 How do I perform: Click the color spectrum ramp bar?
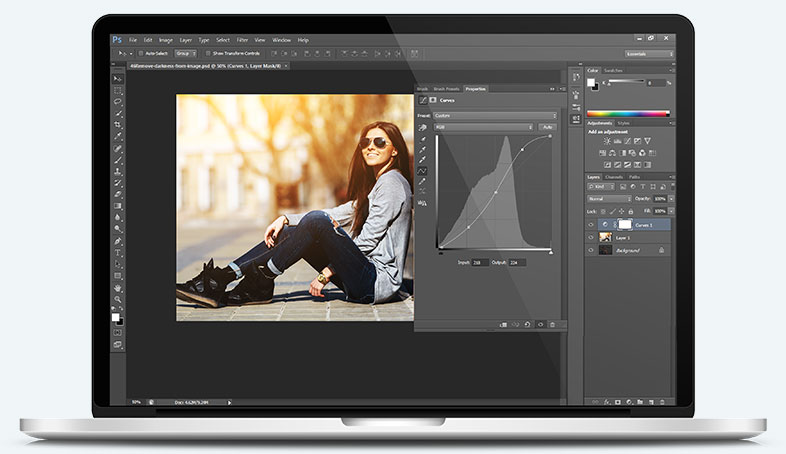pyautogui.click(x=628, y=114)
